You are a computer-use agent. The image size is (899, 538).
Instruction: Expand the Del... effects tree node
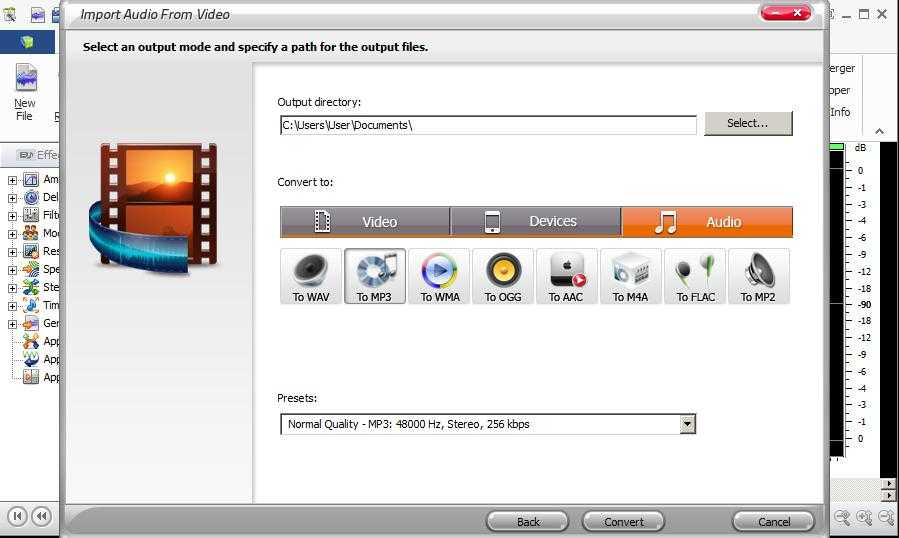pyautogui.click(x=12, y=198)
